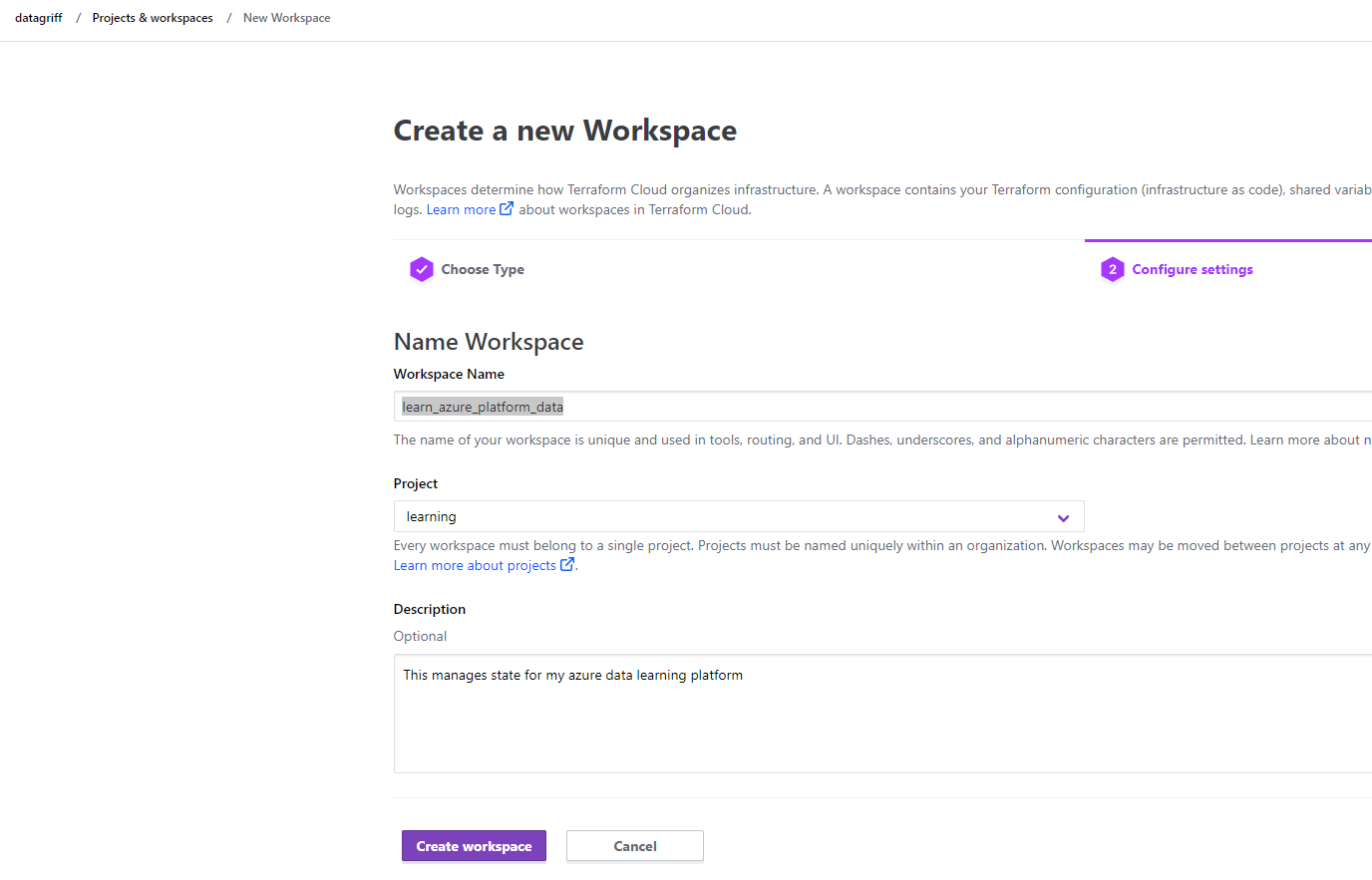Go to Projects & workspaces breadcrumb

point(153,18)
